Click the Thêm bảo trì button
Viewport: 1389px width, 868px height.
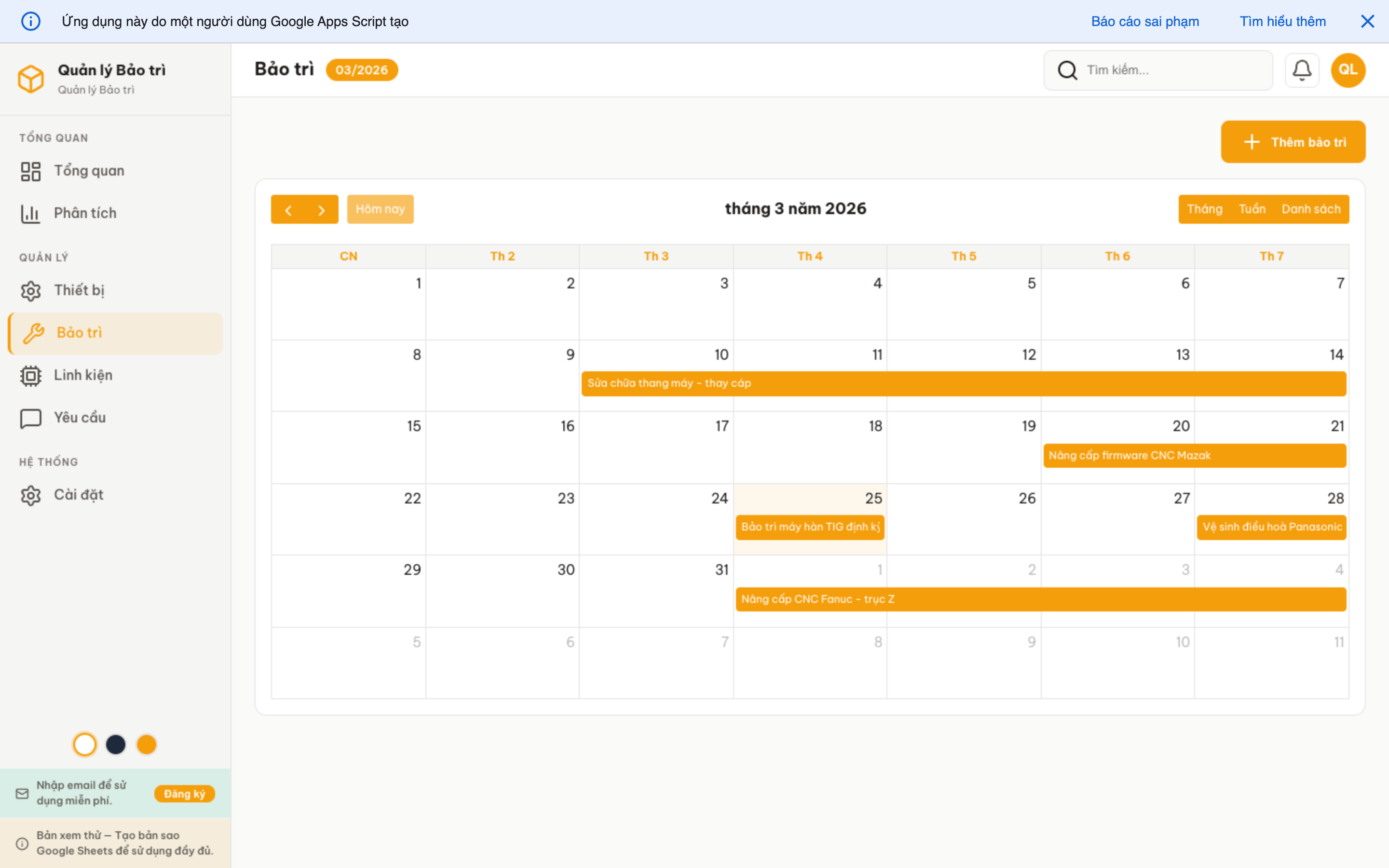(x=1294, y=141)
